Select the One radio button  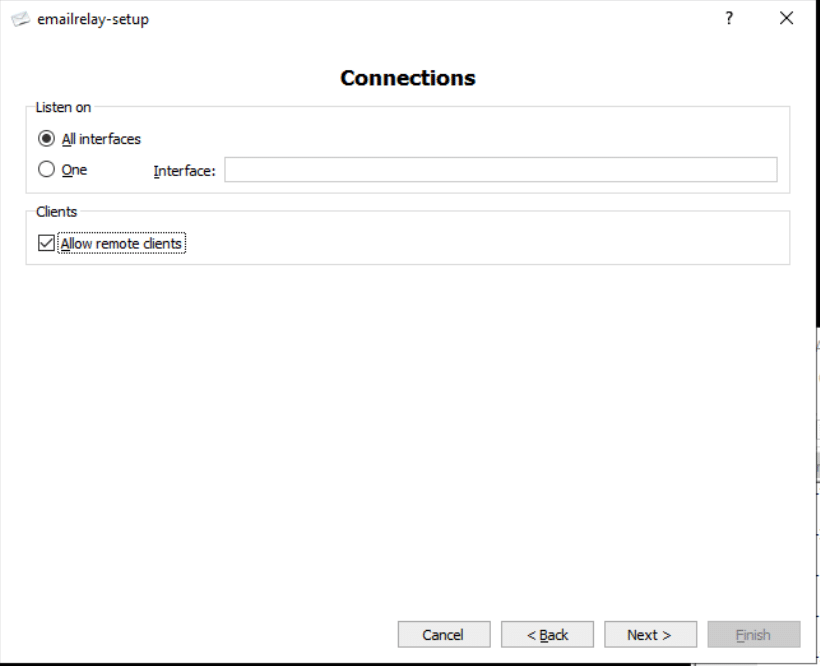click(x=46, y=170)
